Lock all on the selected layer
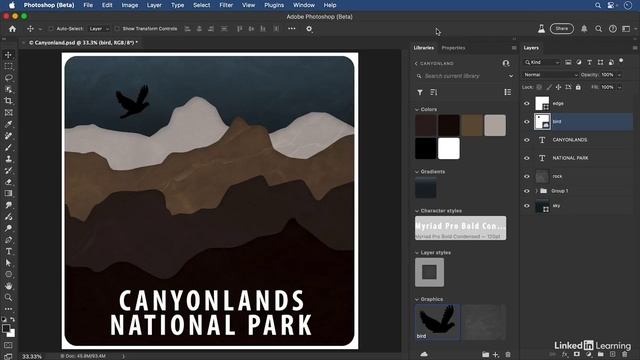The height and width of the screenshot is (360, 640). (578, 87)
